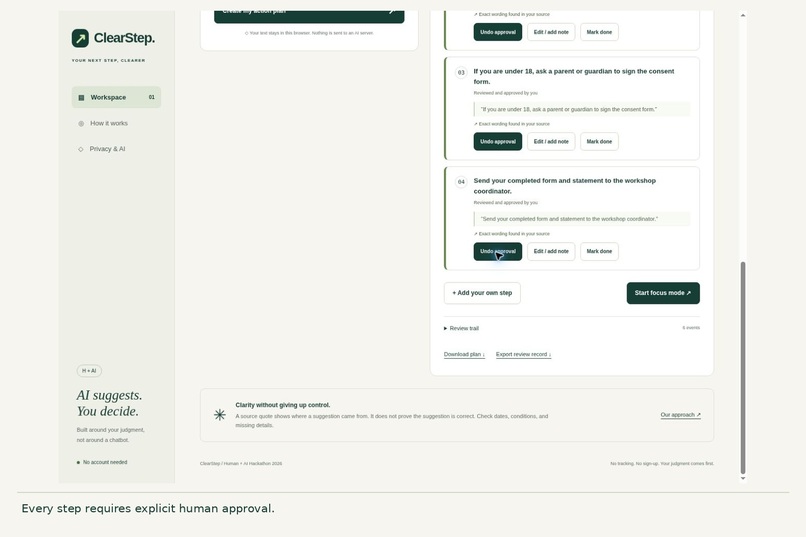
Task: Click the H + AI badge
Action: (x=89, y=371)
